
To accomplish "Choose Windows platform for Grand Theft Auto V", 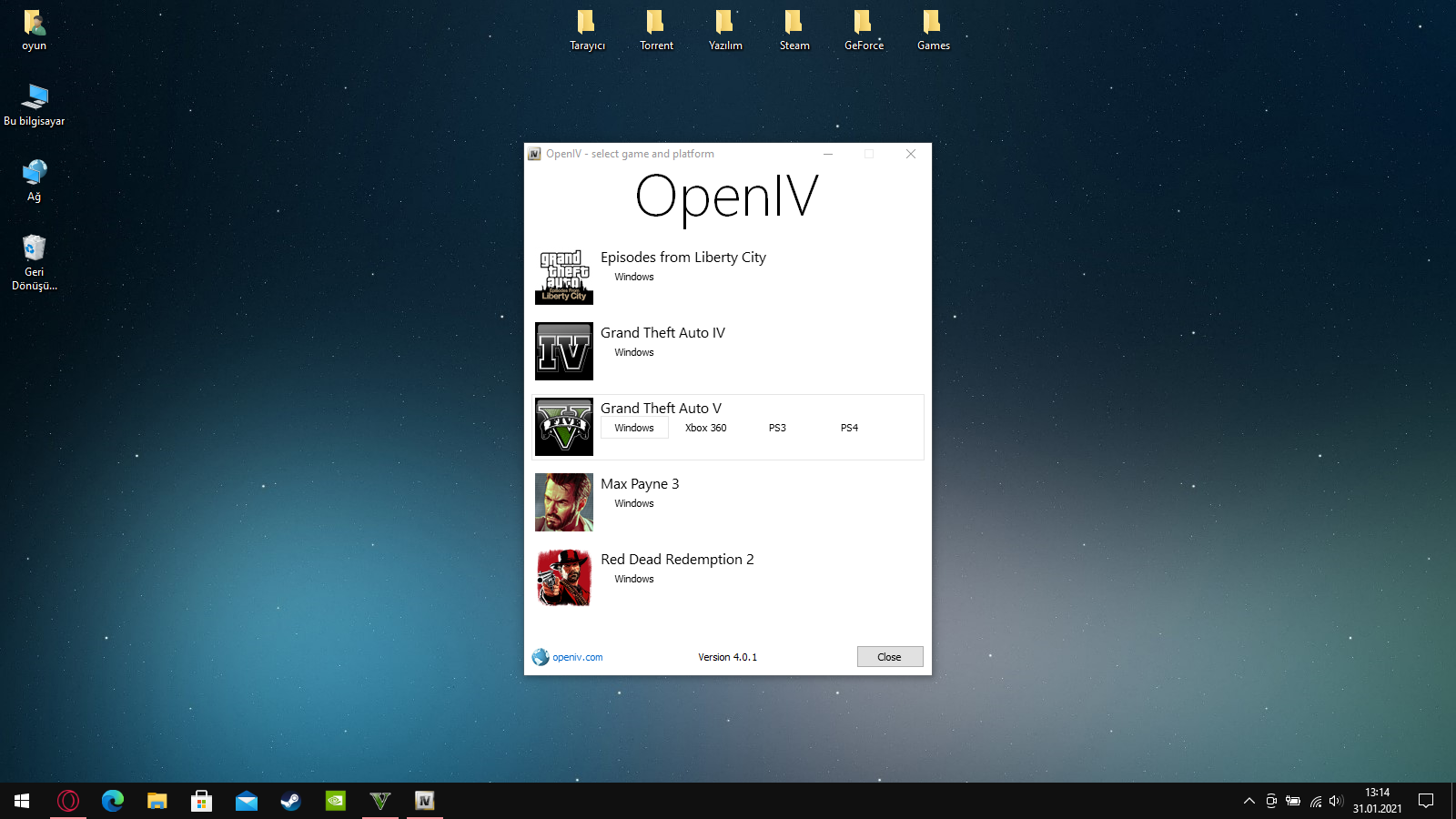I will (x=634, y=428).
